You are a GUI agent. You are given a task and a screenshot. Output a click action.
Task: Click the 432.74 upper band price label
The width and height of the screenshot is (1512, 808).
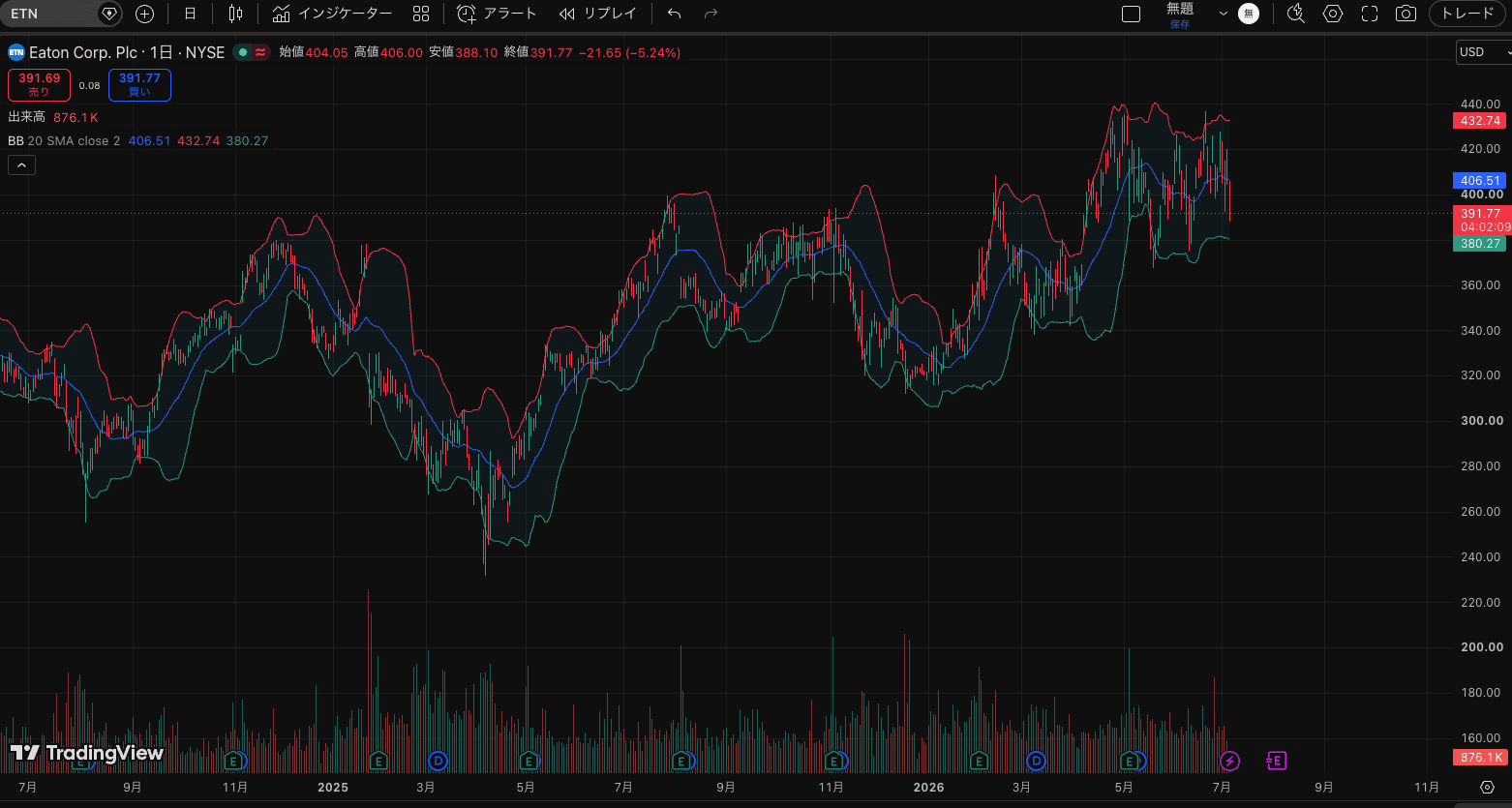pos(1480,121)
